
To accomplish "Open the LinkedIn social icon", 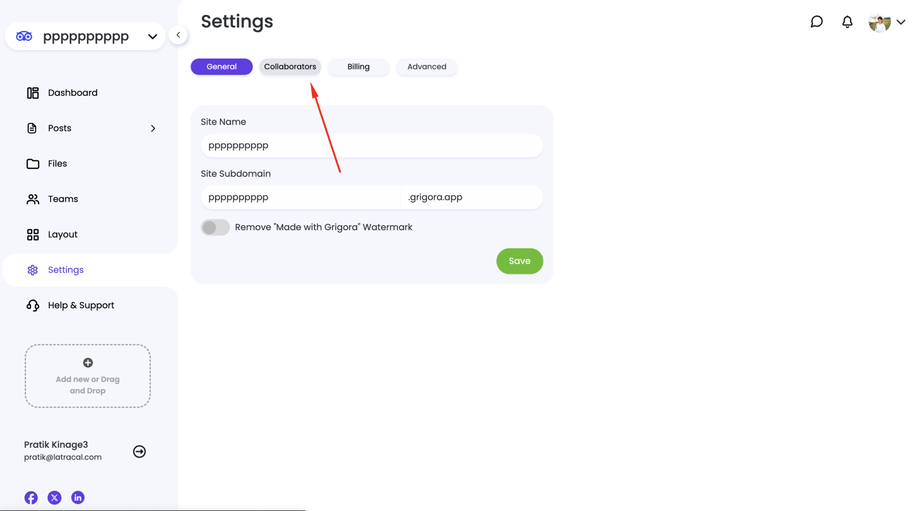I will click(78, 498).
